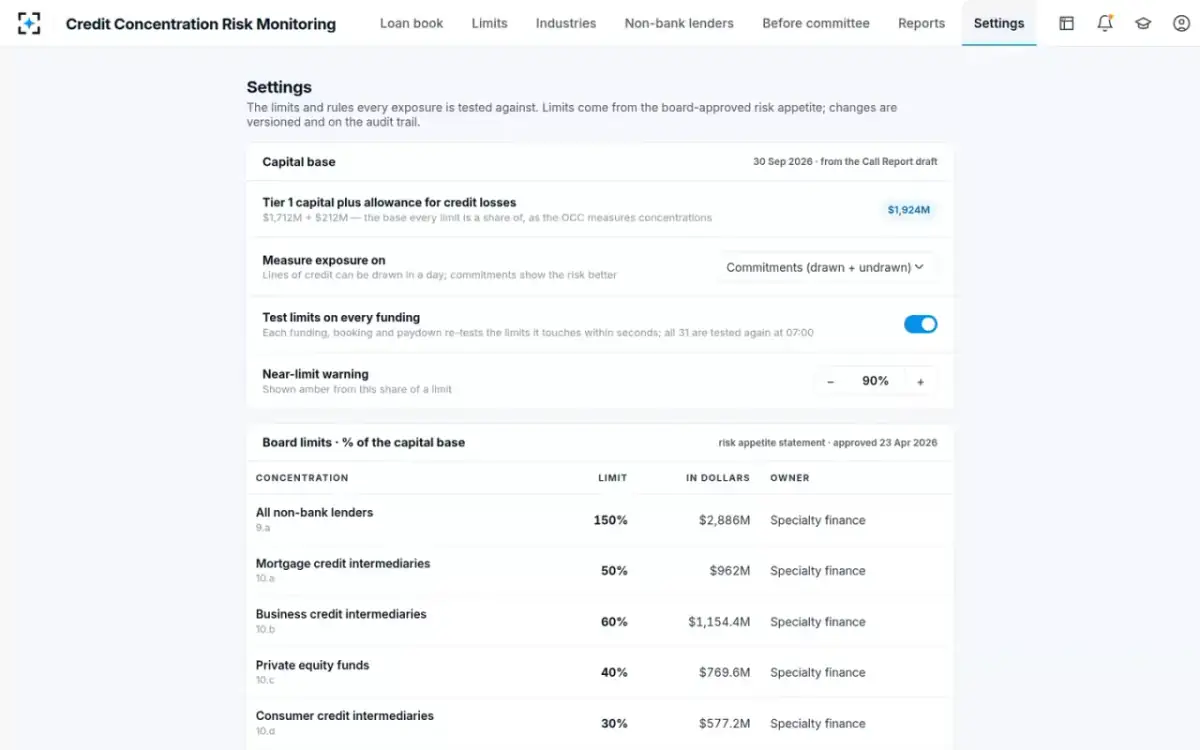Screen dimensions: 1200x750
Task: Click the 60% limit value
Action: tap(614, 622)
